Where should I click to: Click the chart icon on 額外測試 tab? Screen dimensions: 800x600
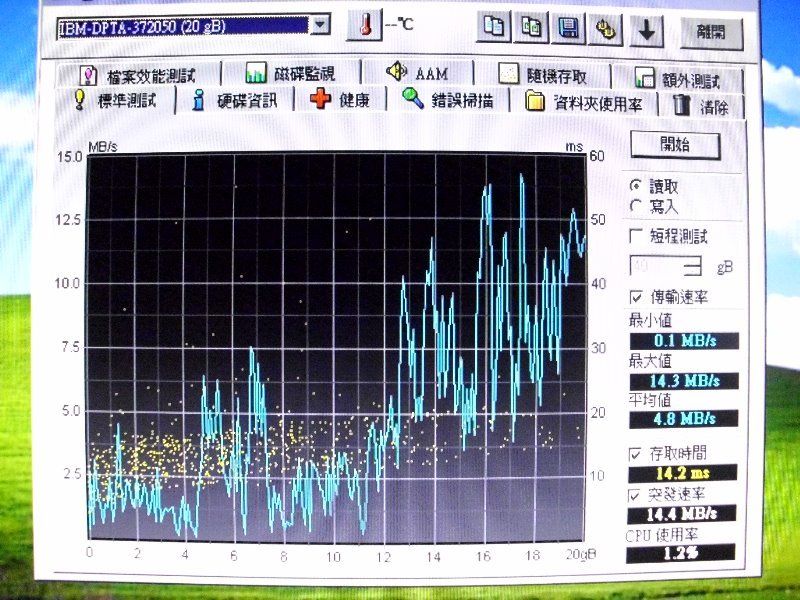(x=644, y=78)
